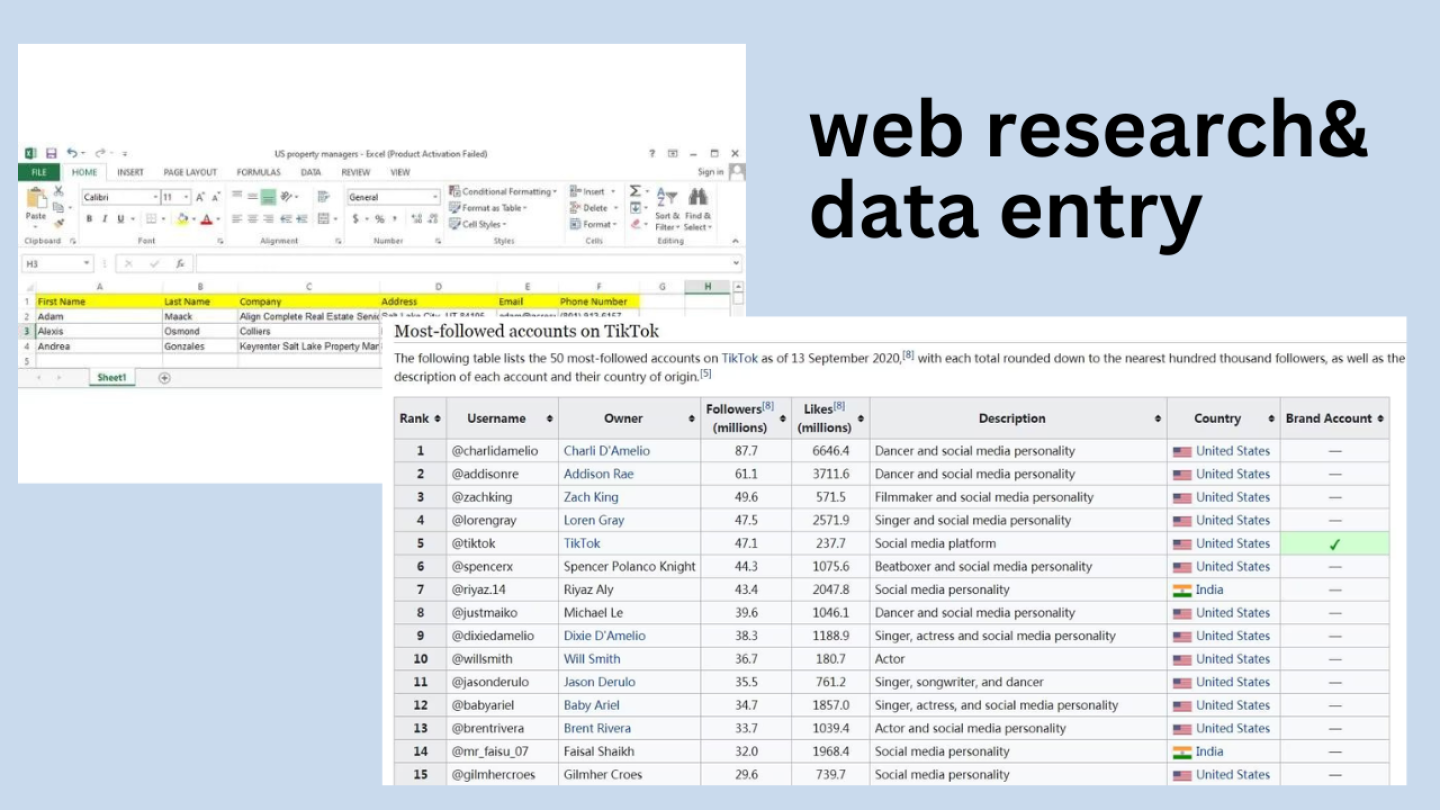This screenshot has width=1440, height=810.
Task: Click the Charli D'Amelio owner link
Action: [x=606, y=451]
